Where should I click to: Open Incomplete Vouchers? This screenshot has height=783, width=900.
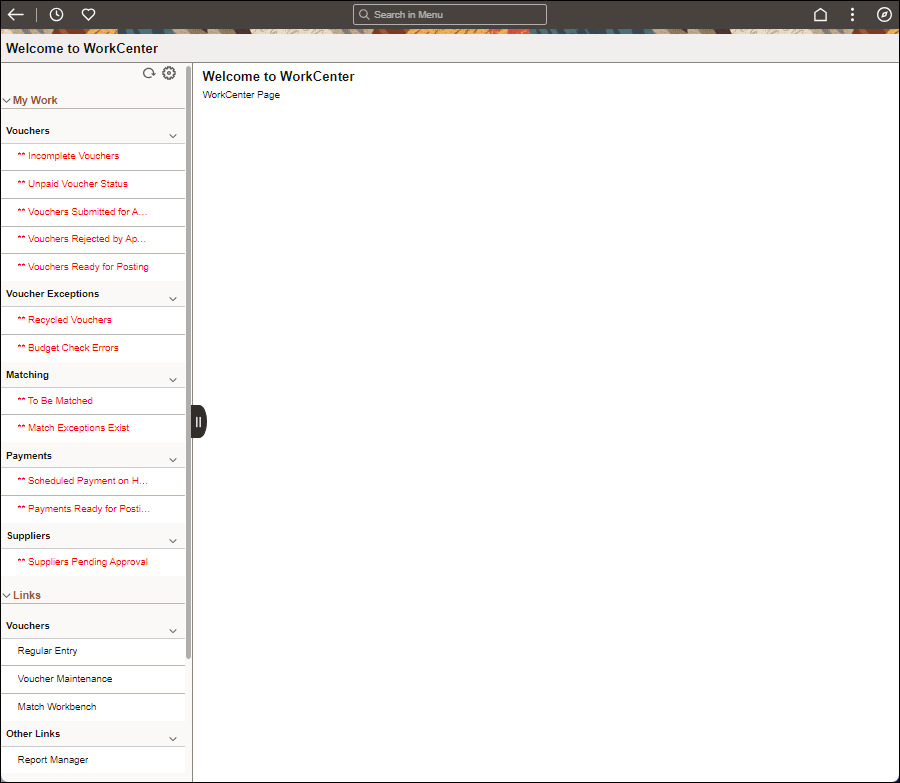click(68, 156)
